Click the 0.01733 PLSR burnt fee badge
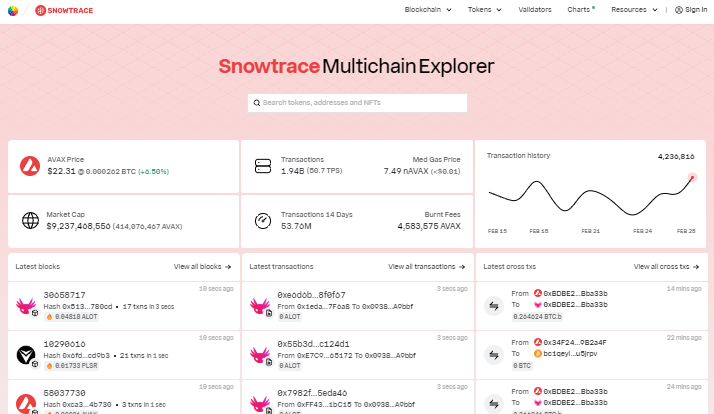Image resolution: width=714 pixels, height=414 pixels. [71, 365]
